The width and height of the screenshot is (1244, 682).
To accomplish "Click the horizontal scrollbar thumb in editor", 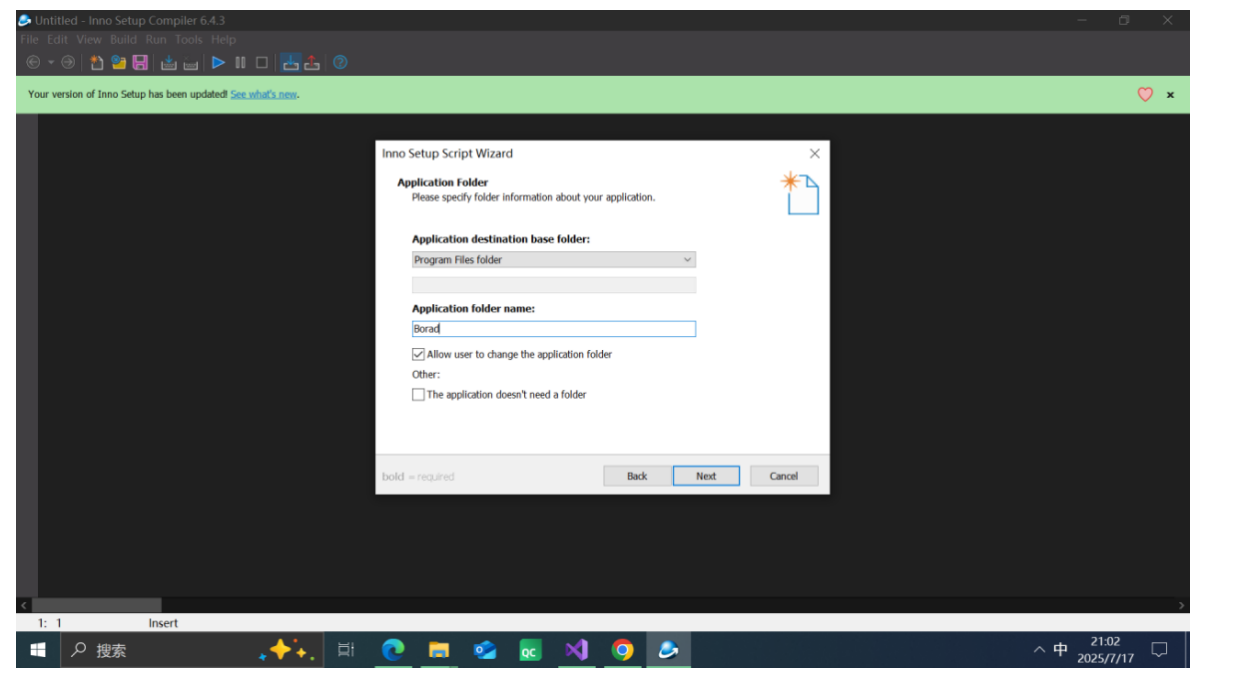I will point(97,605).
